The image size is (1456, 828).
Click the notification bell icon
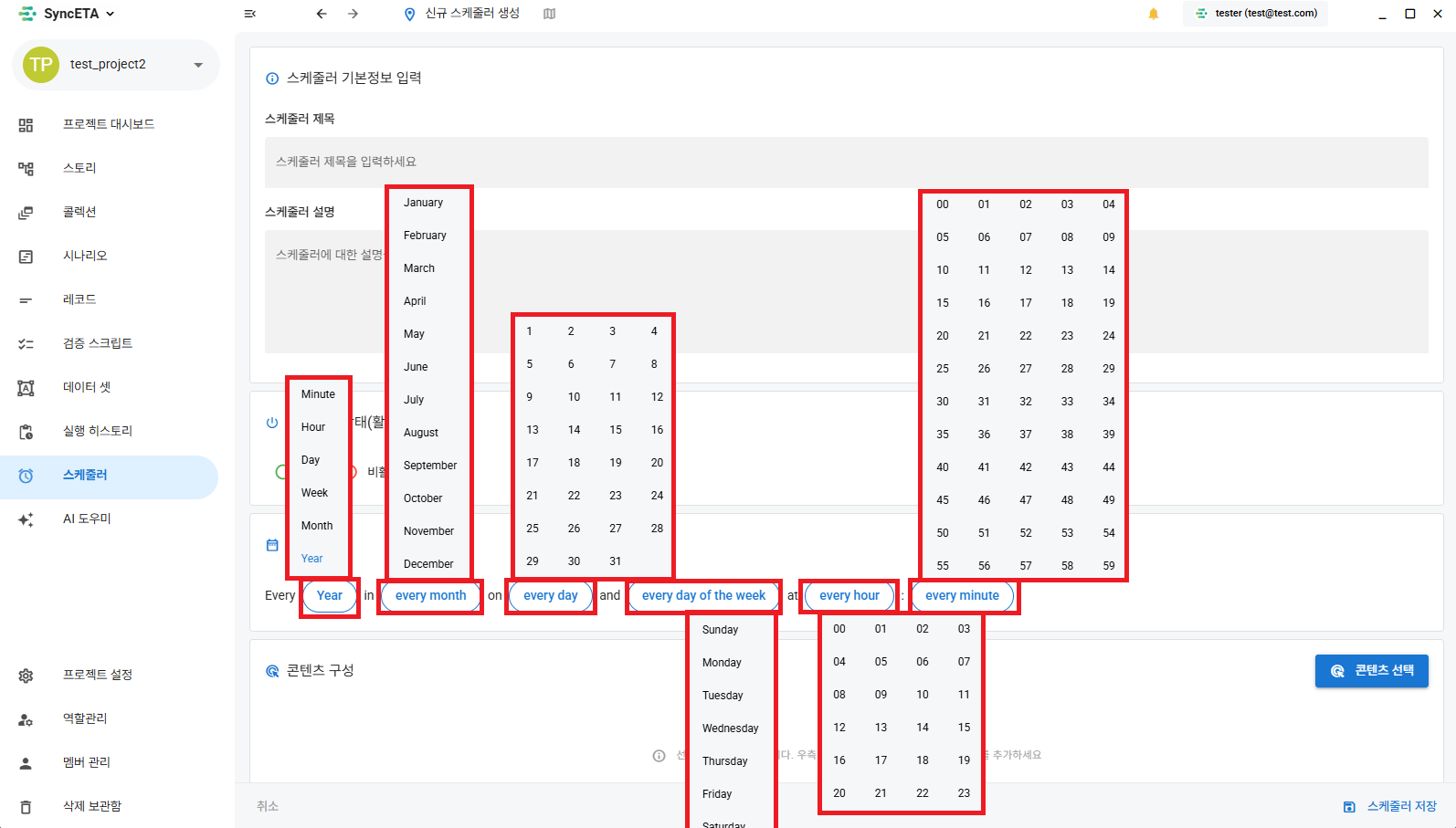click(x=1154, y=14)
